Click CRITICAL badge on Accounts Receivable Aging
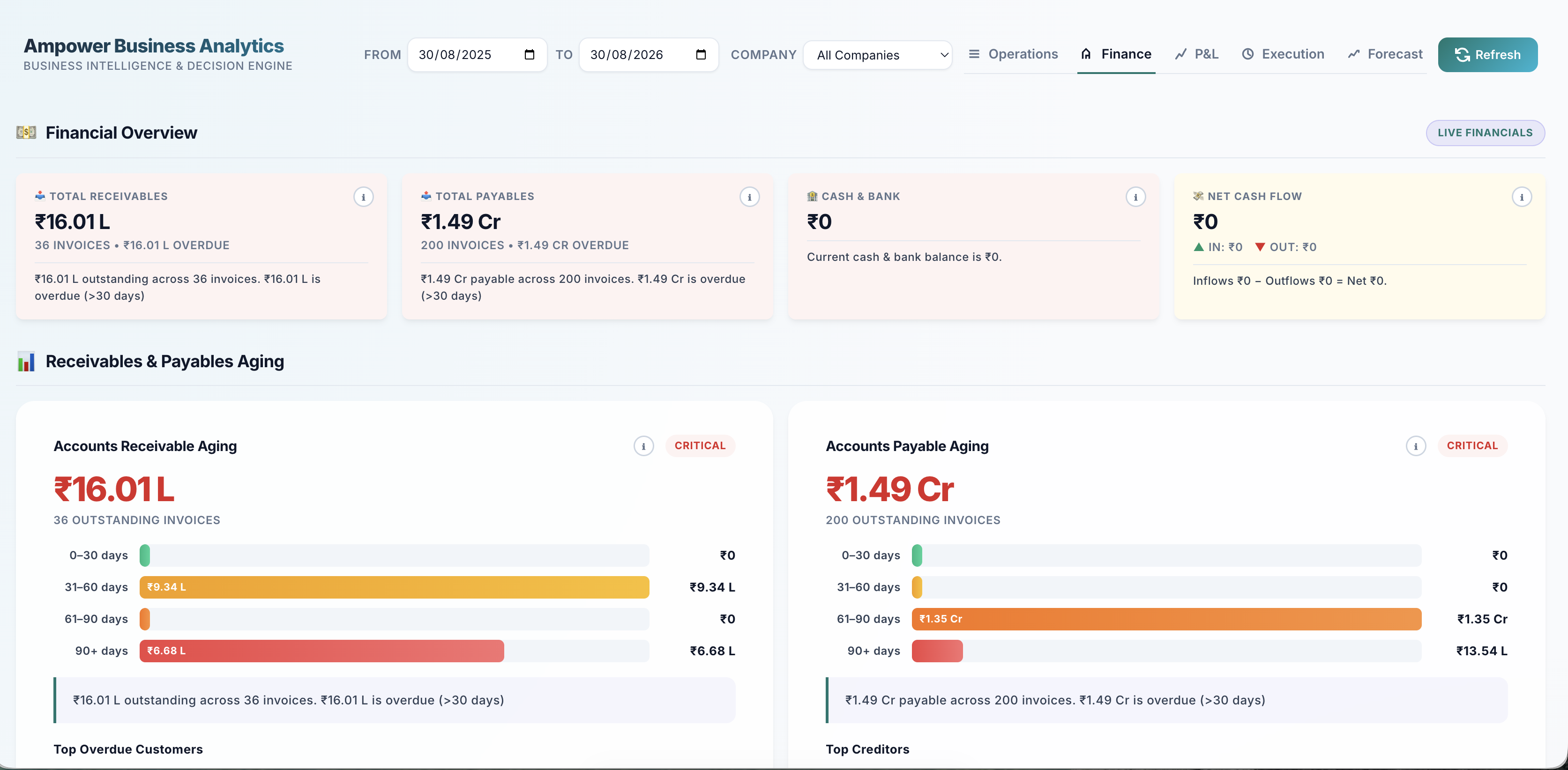This screenshot has height=770, width=1568. point(700,446)
